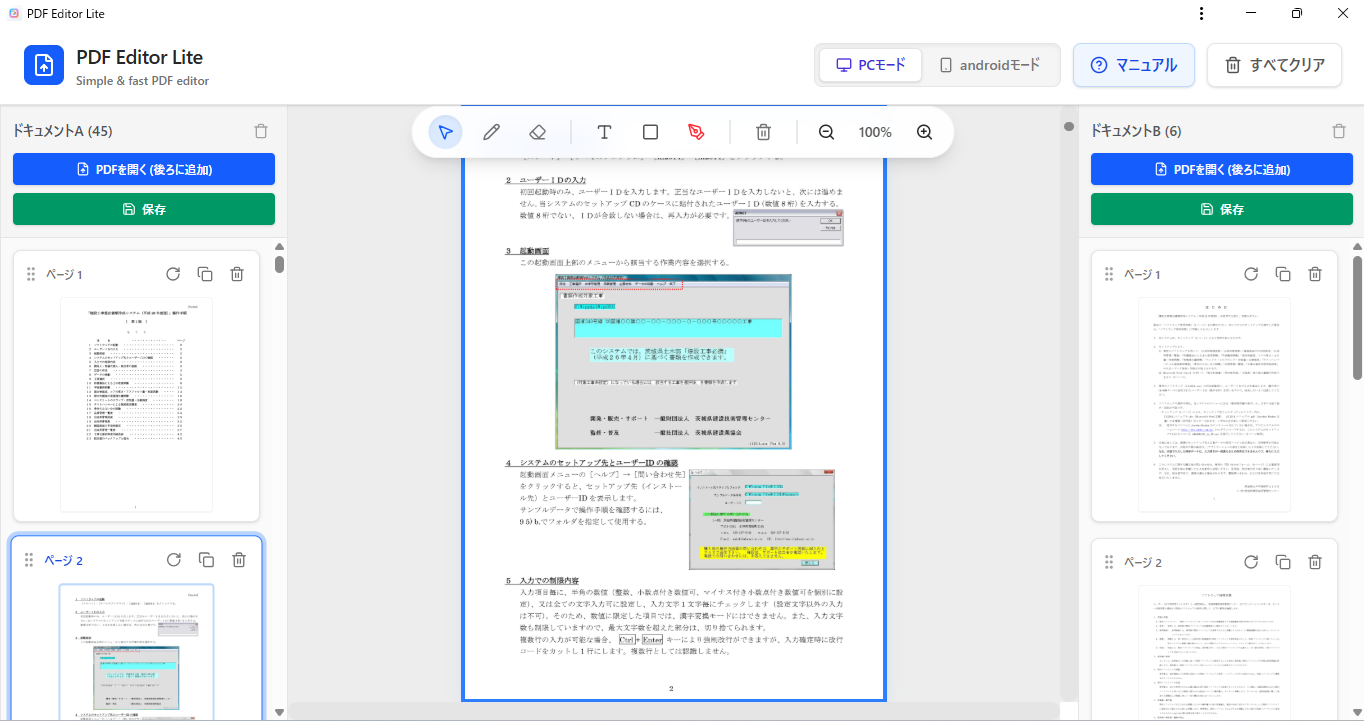Delete page 2 in Document A

[x=237, y=560]
